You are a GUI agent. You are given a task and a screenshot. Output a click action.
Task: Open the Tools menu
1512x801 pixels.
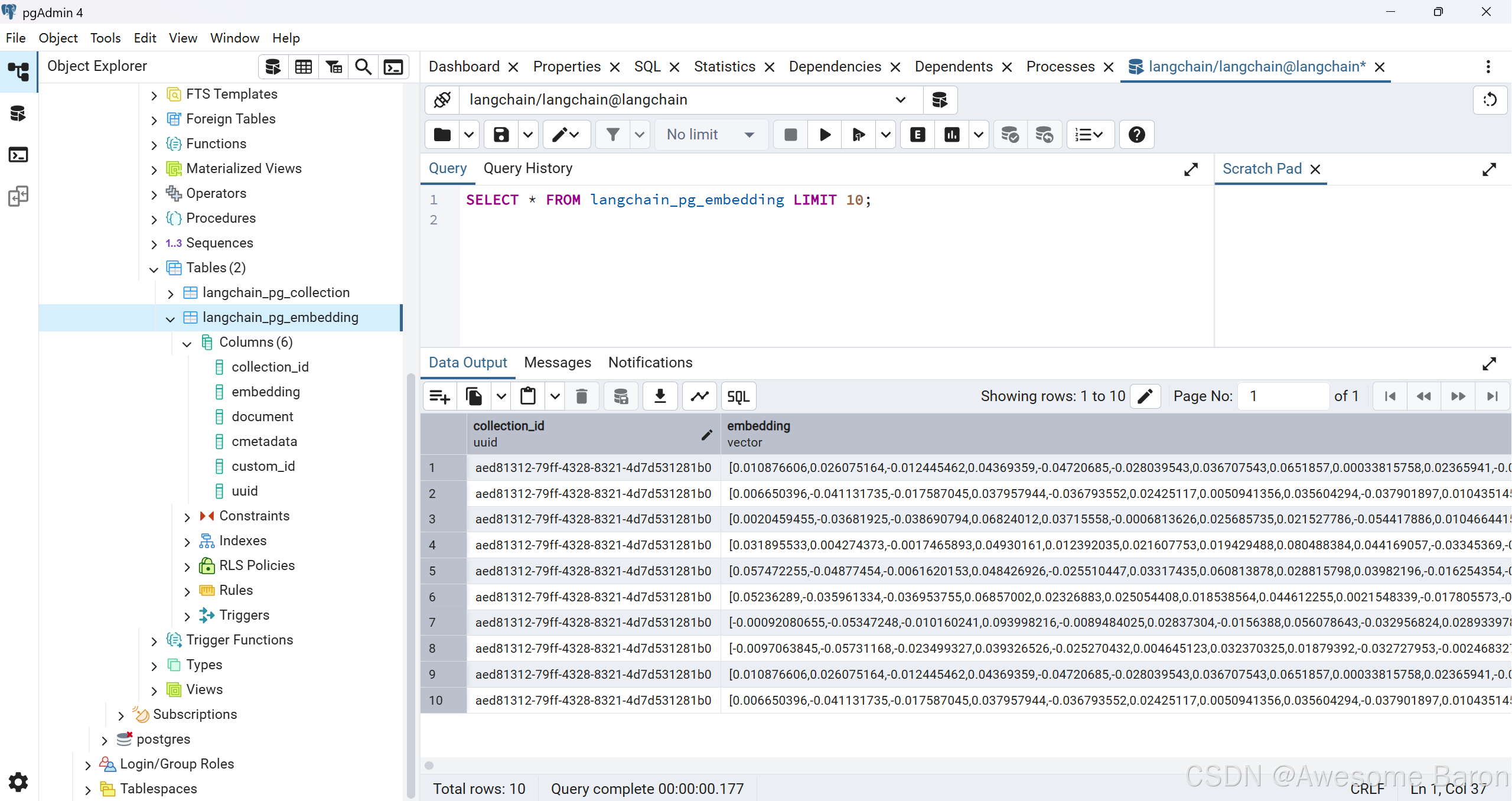105,38
